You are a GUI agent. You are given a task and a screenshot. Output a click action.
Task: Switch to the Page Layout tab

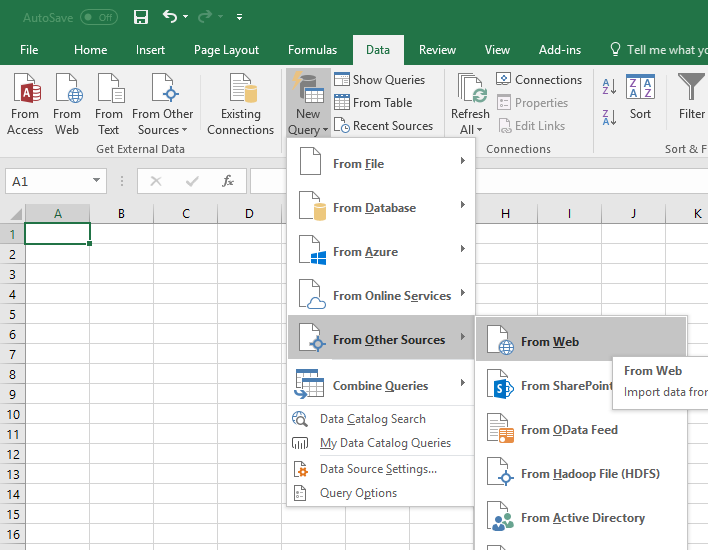(226, 50)
